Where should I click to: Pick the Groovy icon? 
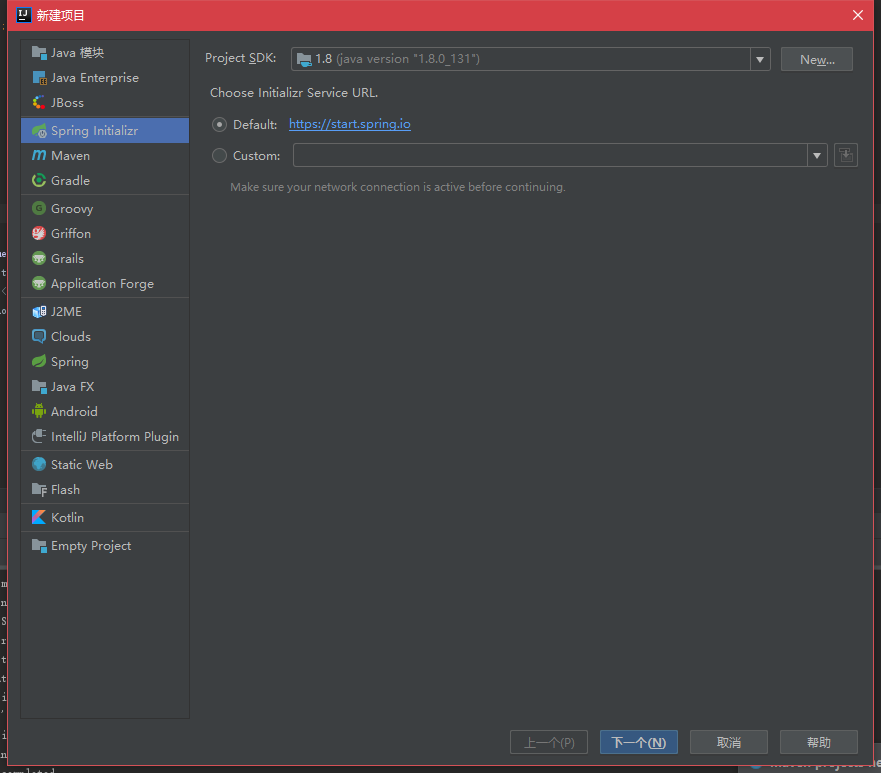point(39,208)
